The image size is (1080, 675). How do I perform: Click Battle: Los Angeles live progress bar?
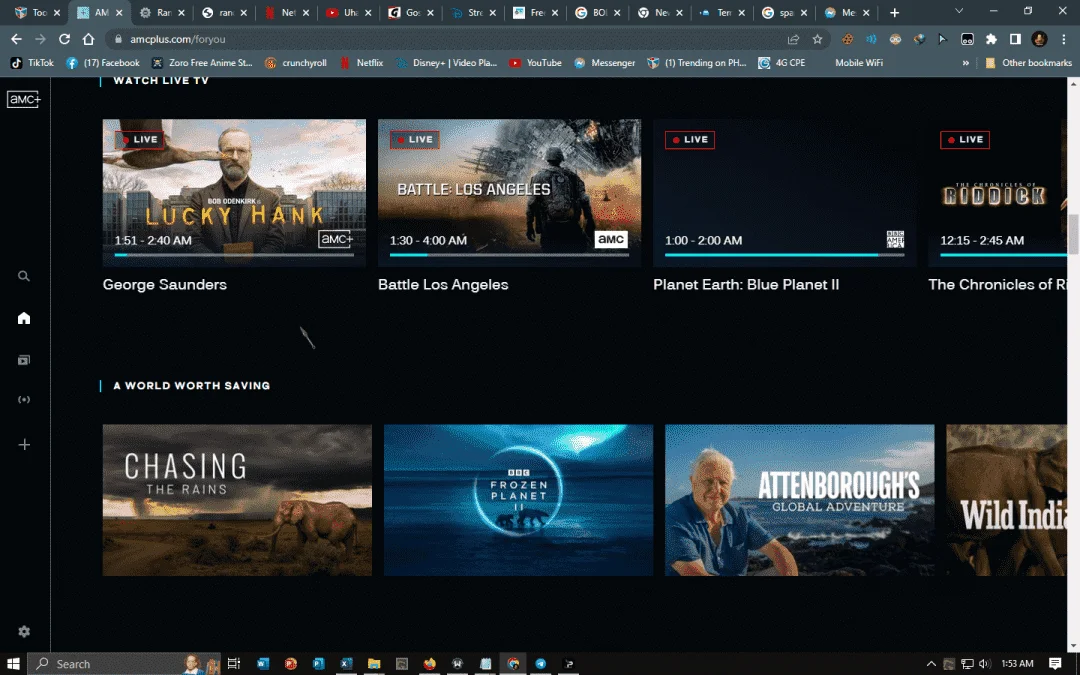point(510,255)
